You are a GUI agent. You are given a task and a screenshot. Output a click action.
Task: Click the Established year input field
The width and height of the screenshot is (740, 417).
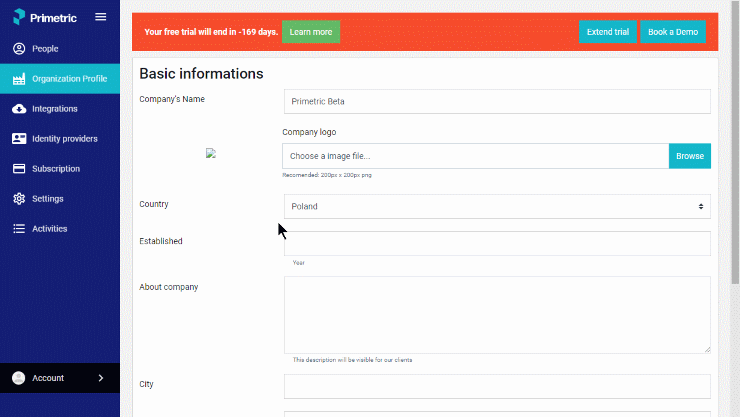[x=497, y=243]
